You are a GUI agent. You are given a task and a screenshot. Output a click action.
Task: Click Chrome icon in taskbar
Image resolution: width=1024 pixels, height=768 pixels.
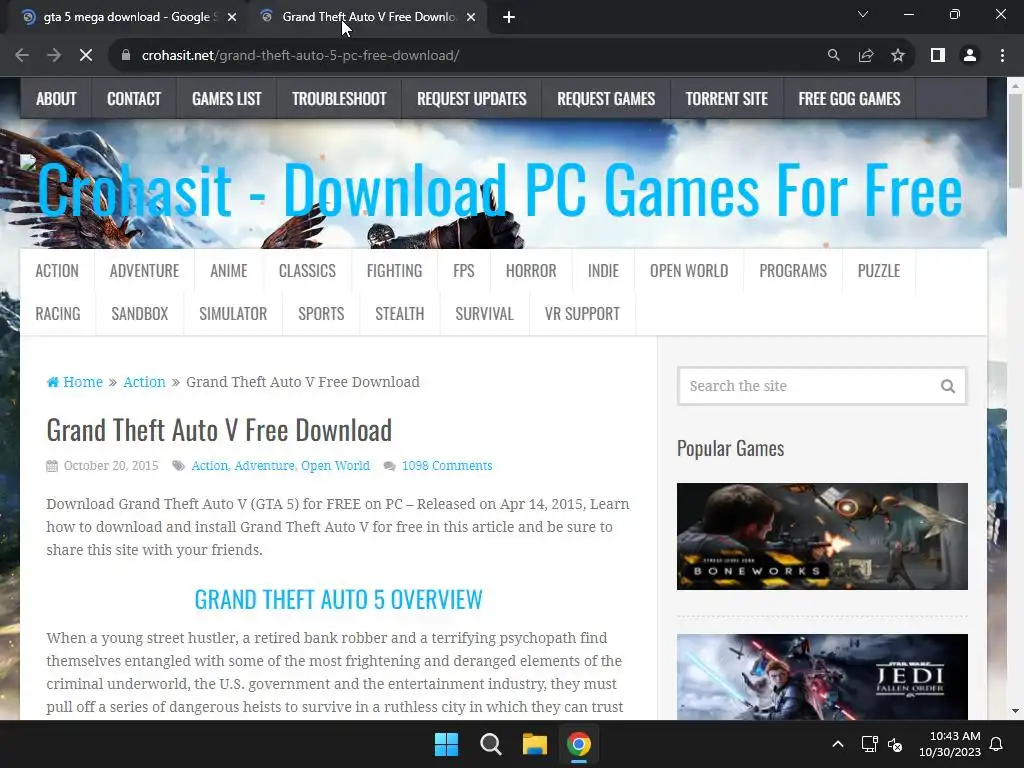point(579,744)
